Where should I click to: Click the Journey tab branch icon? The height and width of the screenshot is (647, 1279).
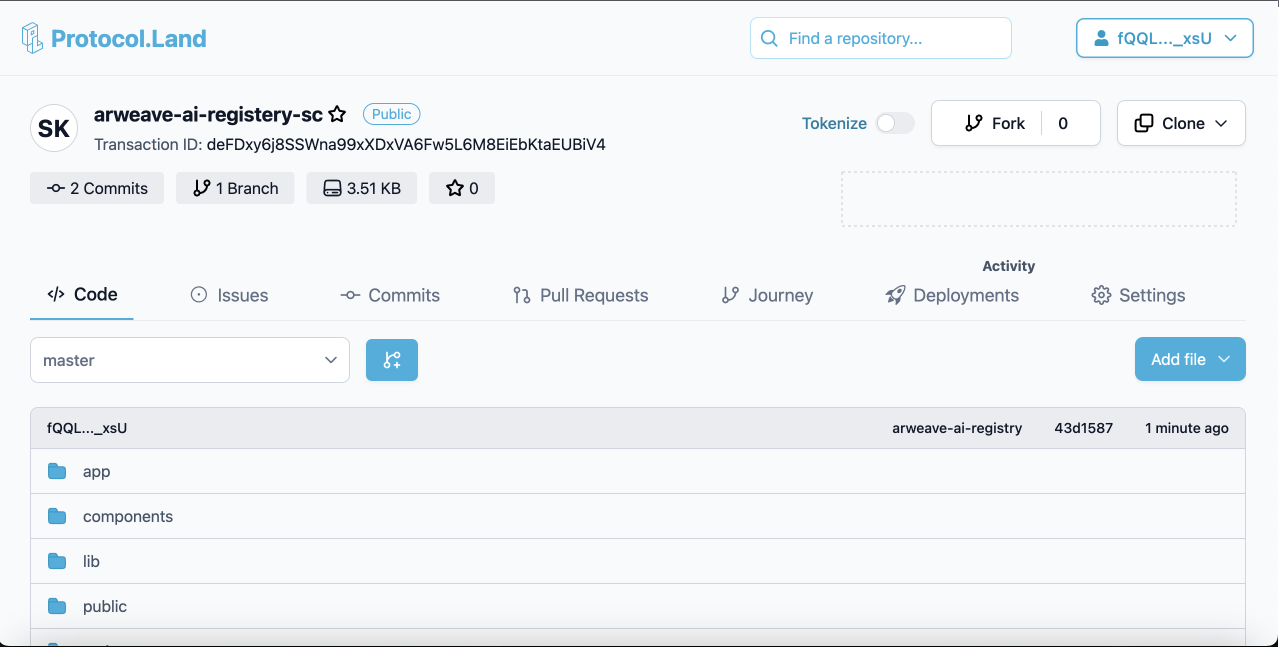click(x=730, y=295)
